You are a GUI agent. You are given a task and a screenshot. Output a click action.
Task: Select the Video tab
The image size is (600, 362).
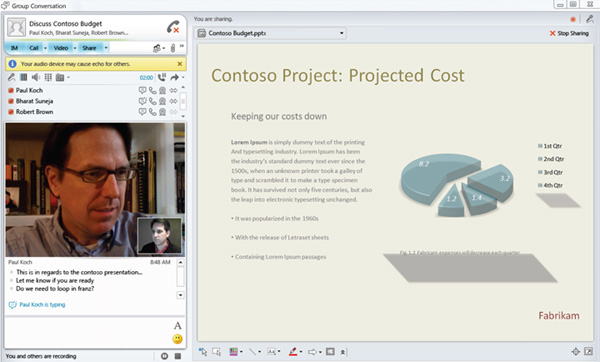coord(60,48)
